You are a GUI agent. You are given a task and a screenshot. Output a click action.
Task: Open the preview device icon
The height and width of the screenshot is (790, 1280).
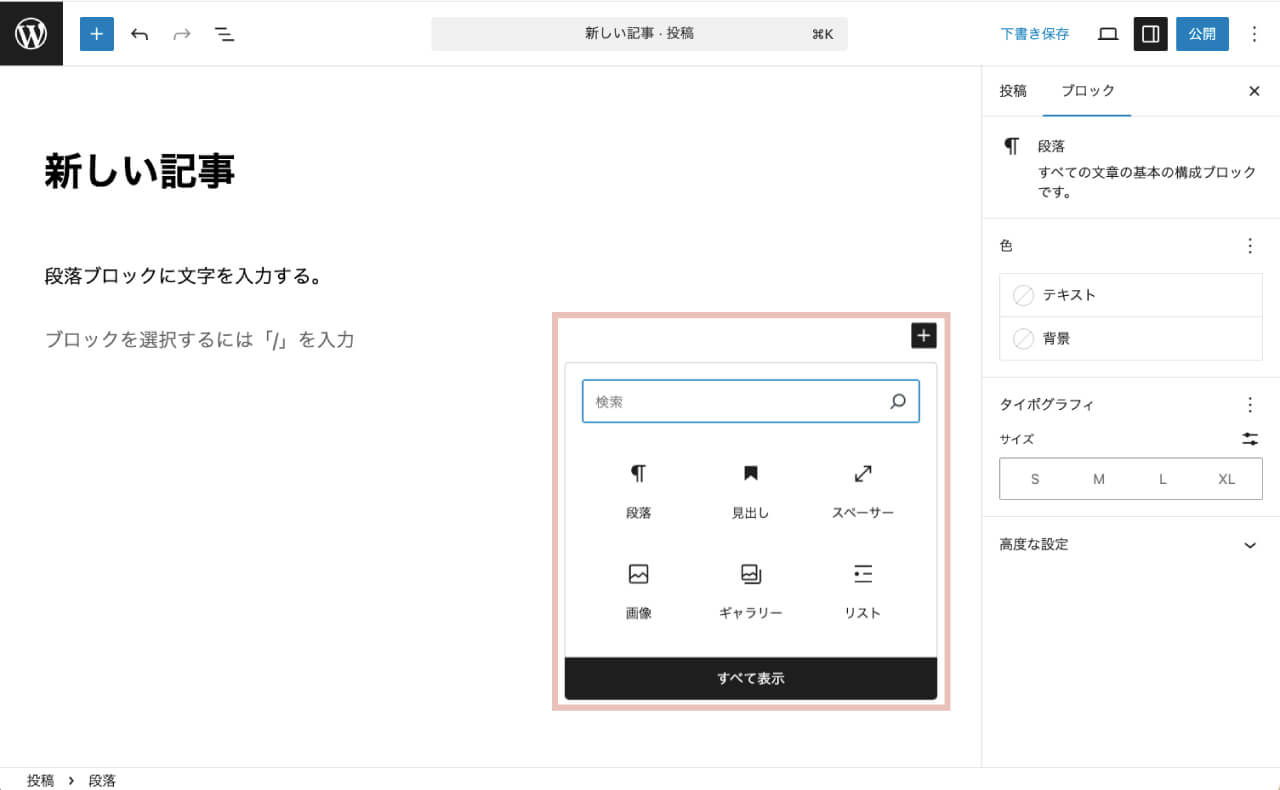pyautogui.click(x=1107, y=33)
